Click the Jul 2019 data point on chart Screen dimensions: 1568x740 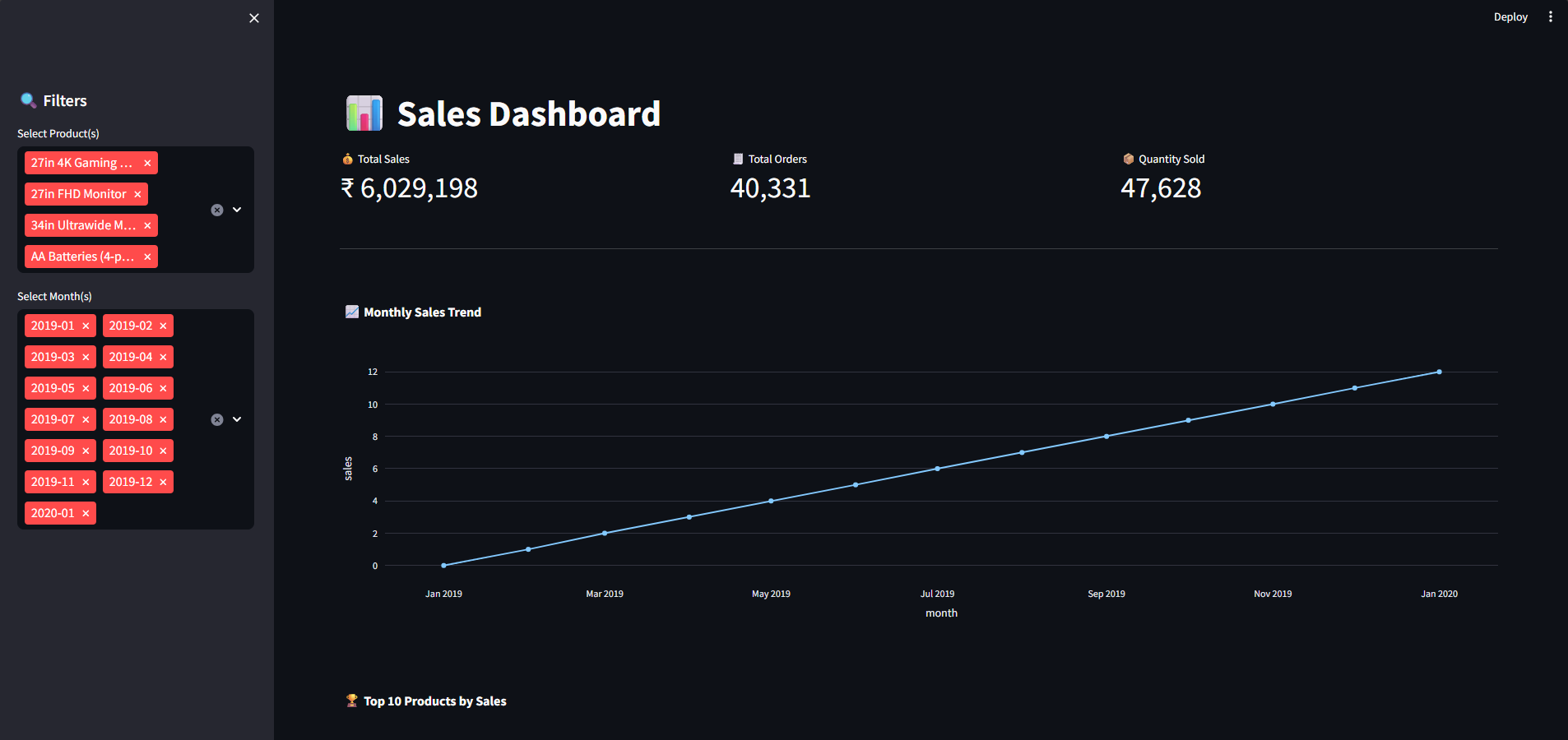[x=937, y=469]
